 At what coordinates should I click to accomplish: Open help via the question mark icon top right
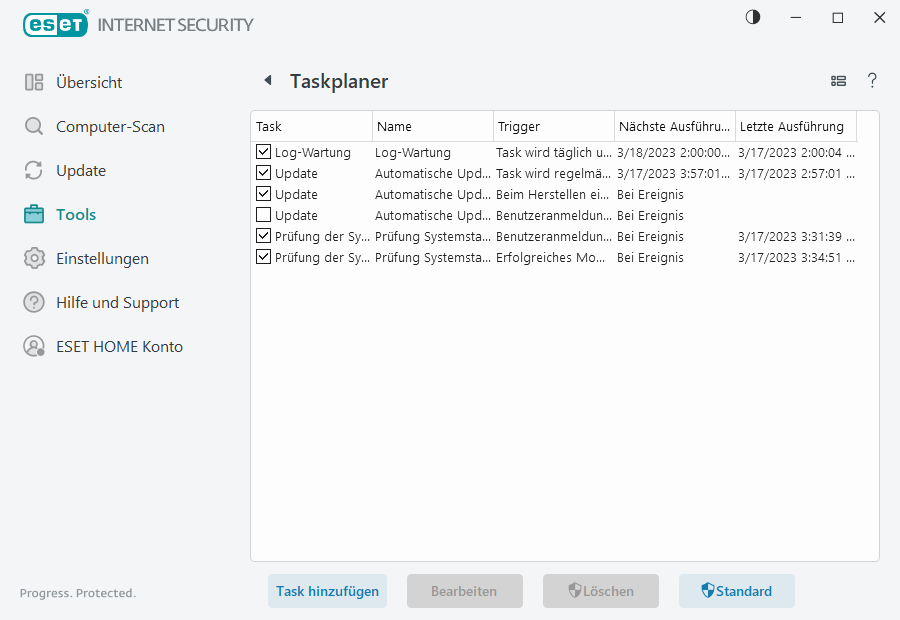pyautogui.click(x=872, y=81)
